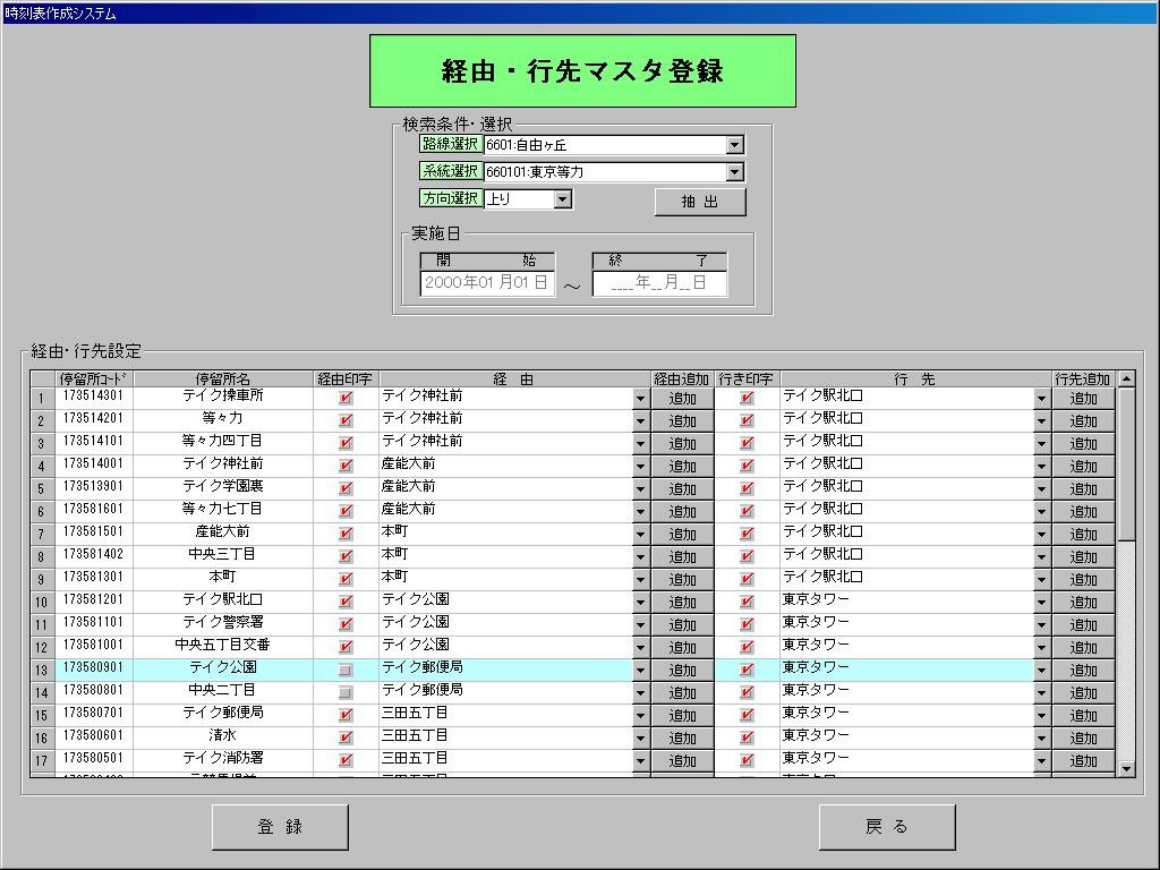Viewport: 1160px width, 870px height.
Task: Click the empty 終了 date field
Action: (659, 283)
